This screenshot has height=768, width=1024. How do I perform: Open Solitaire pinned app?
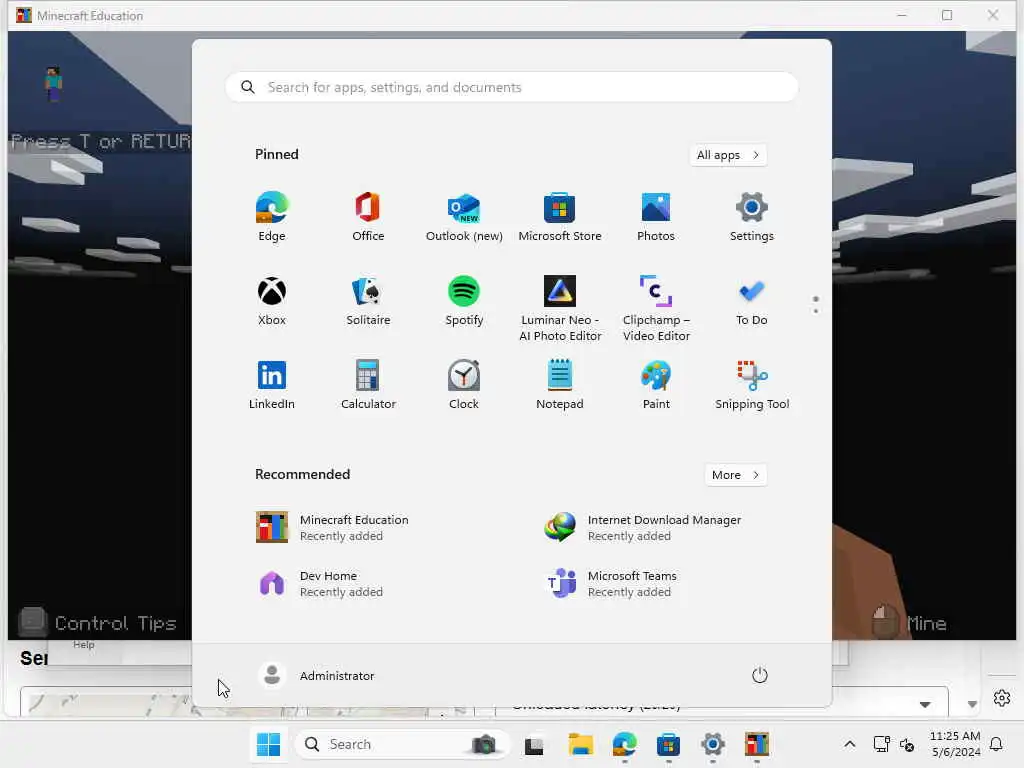[x=368, y=301]
